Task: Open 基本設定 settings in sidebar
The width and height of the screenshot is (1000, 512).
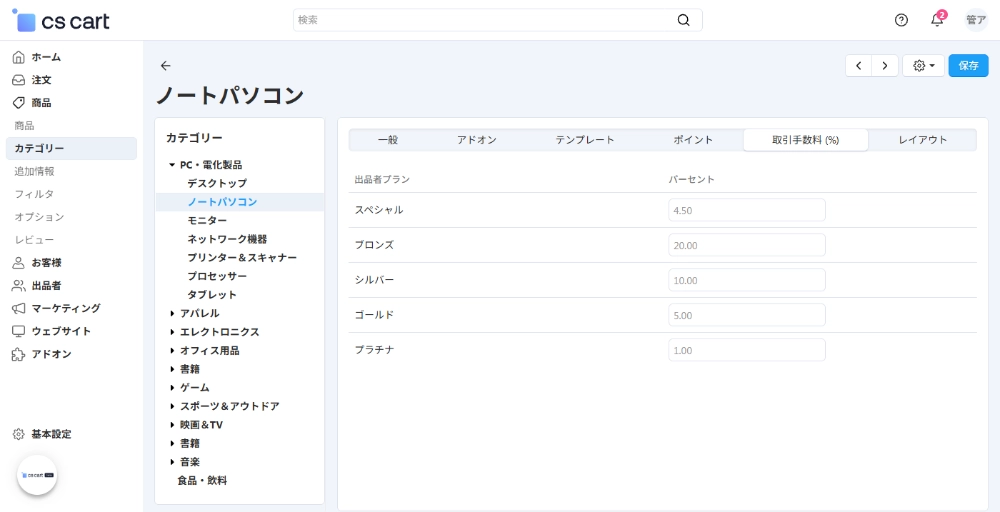Action: click(x=50, y=434)
